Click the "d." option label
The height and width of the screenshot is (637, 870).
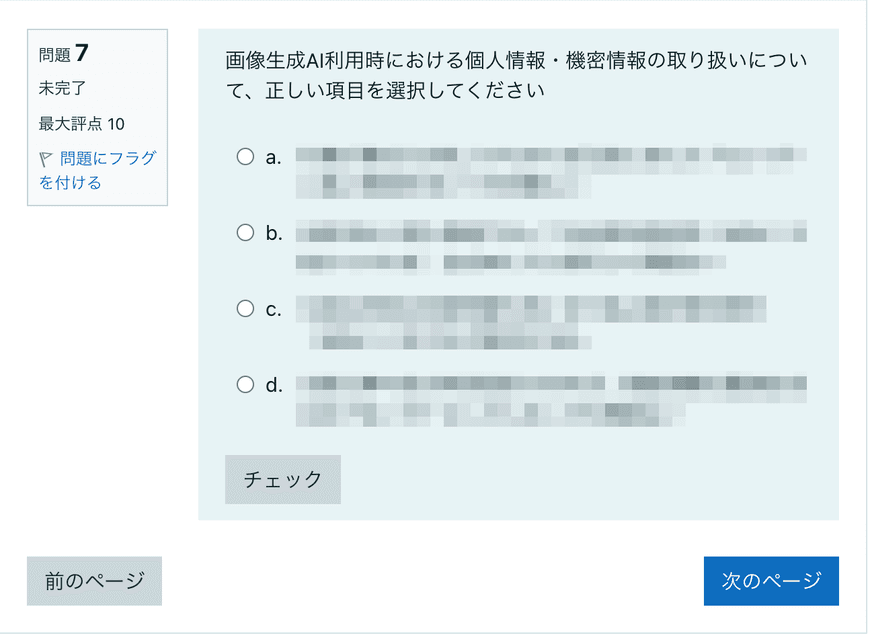tap(274, 385)
